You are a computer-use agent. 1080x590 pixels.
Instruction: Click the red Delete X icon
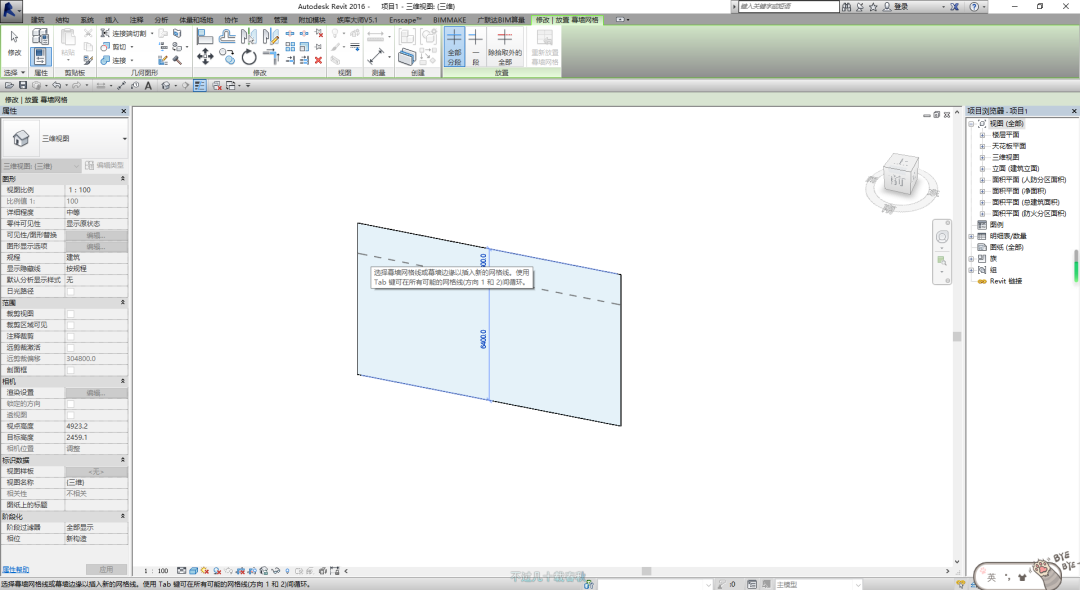tap(318, 59)
